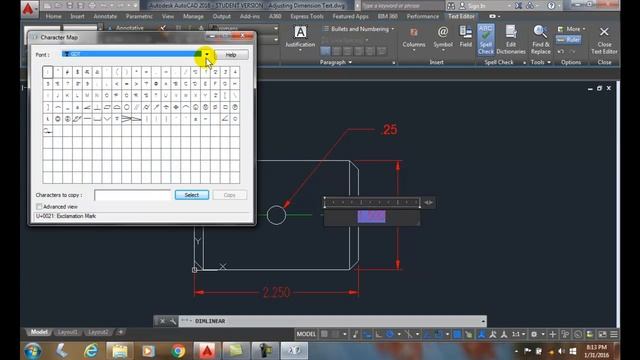Open the View ribbon tab
The image size is (640, 360).
pos(168,16)
